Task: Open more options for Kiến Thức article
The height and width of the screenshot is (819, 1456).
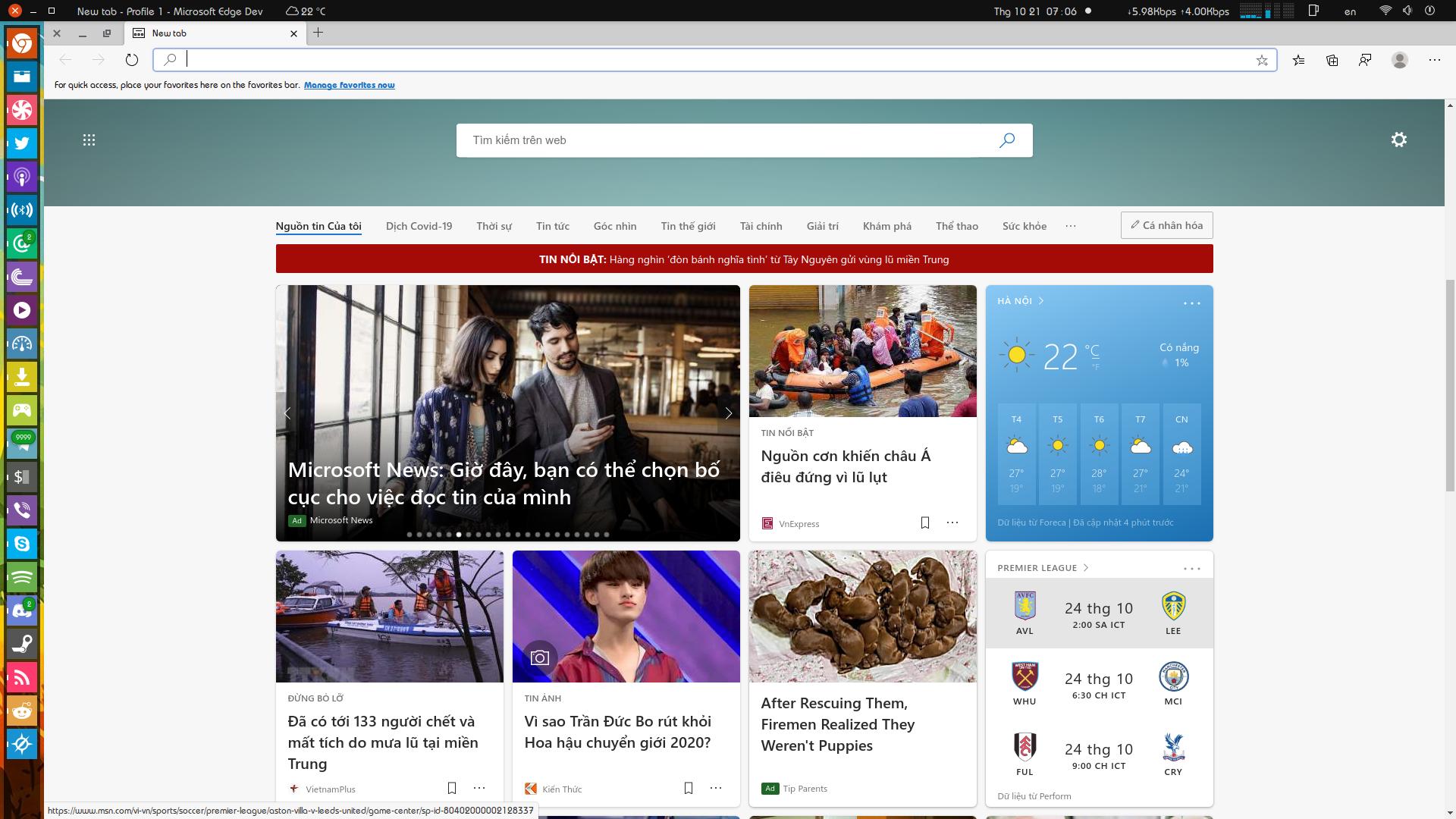Action: coord(716,788)
